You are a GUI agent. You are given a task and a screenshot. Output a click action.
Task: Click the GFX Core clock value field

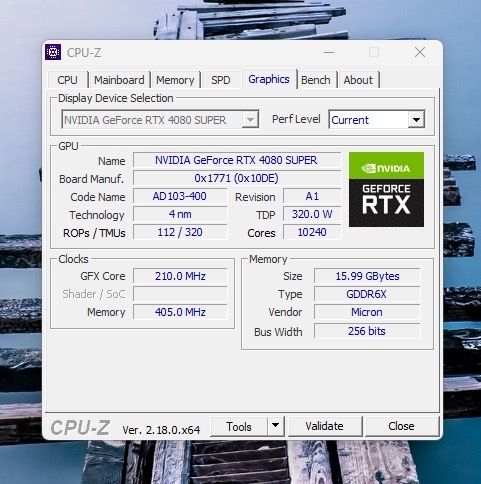tap(180, 276)
